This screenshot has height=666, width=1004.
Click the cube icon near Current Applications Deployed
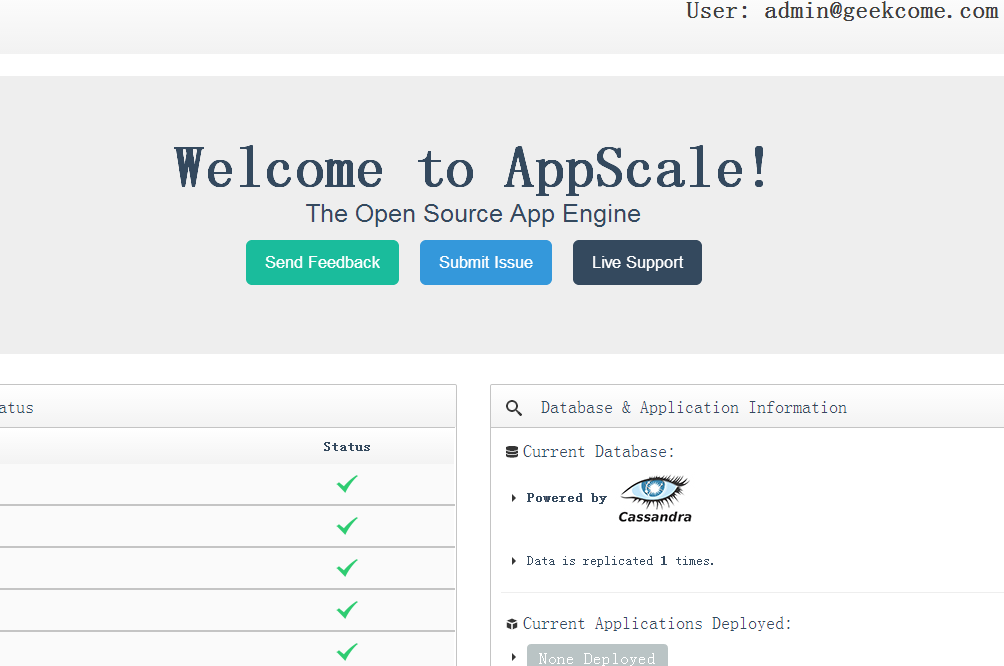[512, 624]
